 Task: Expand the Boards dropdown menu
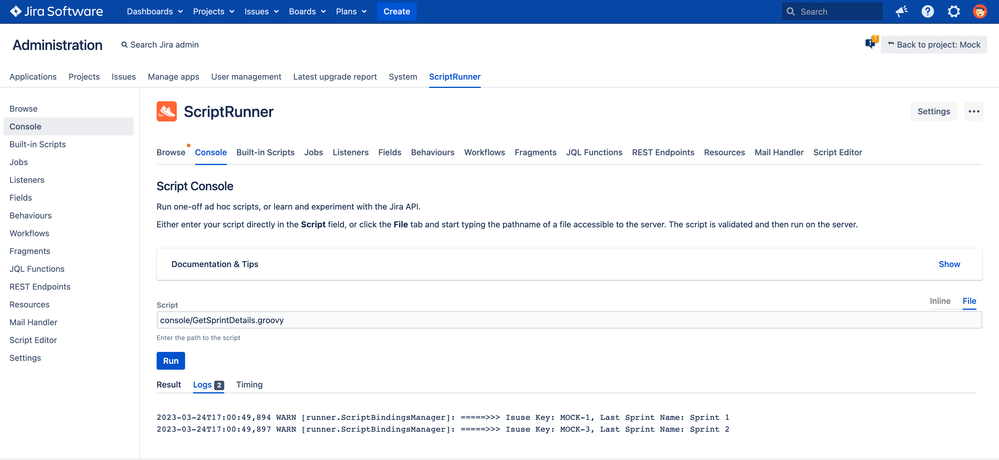(x=308, y=11)
